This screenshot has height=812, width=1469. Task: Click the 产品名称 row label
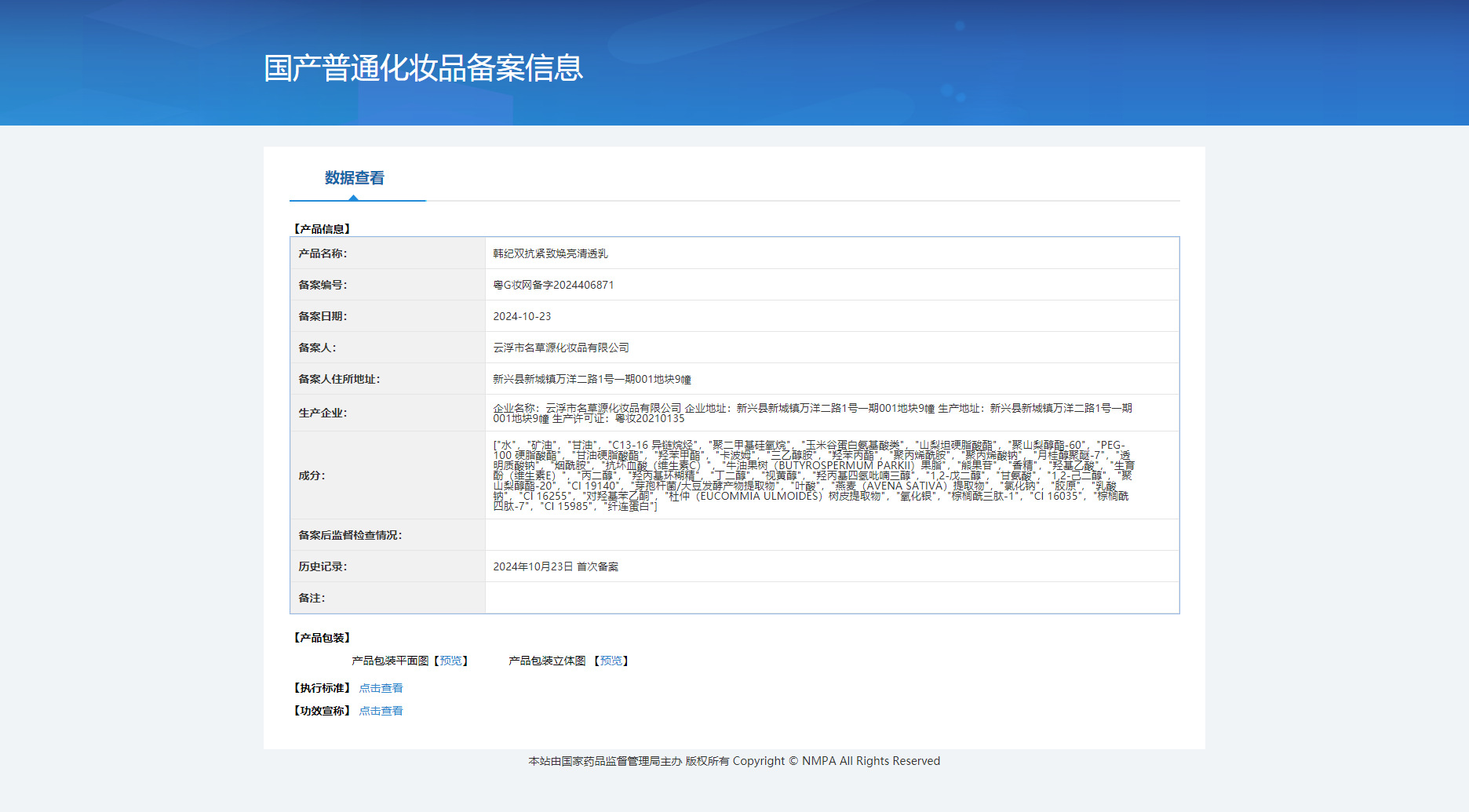323,253
